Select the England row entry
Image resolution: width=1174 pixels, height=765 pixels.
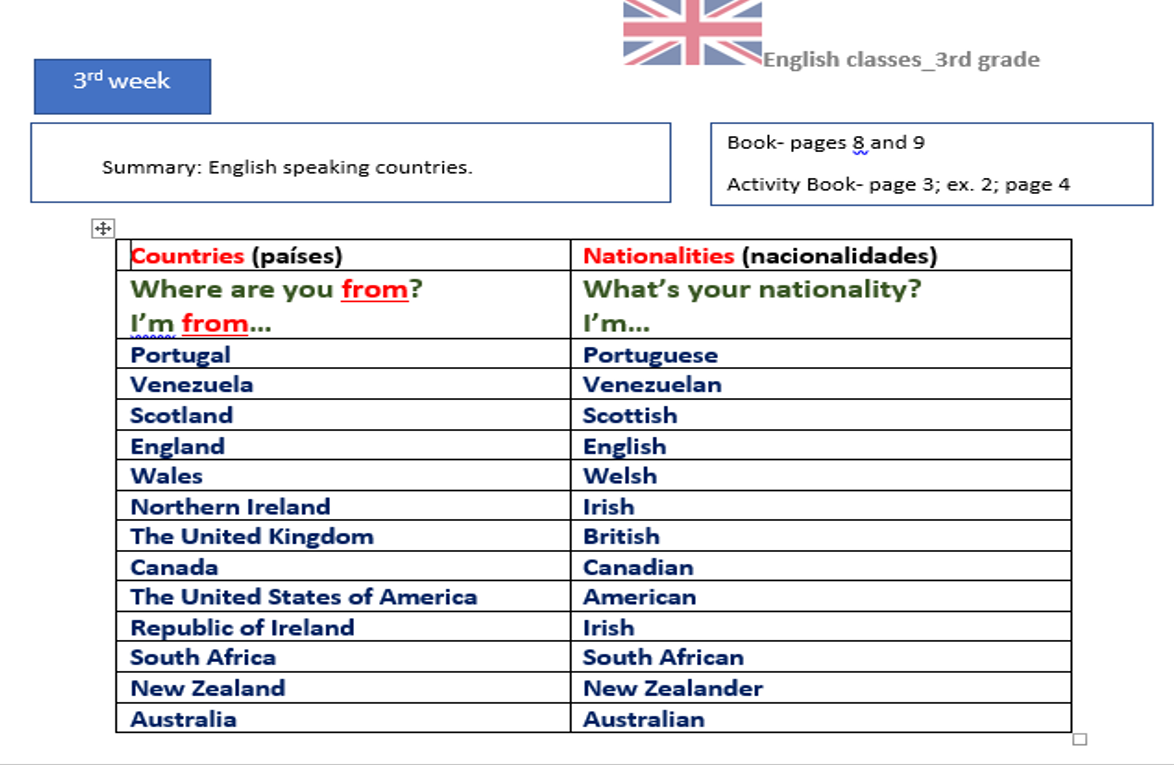pyautogui.click(x=178, y=446)
